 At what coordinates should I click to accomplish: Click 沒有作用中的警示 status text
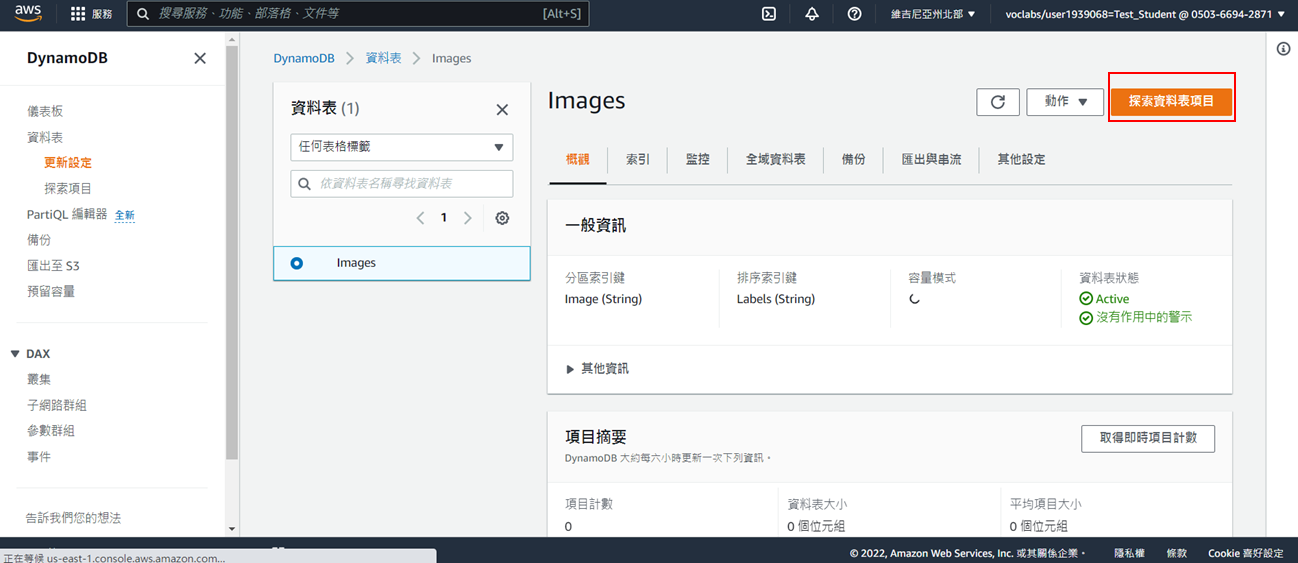(x=1144, y=317)
